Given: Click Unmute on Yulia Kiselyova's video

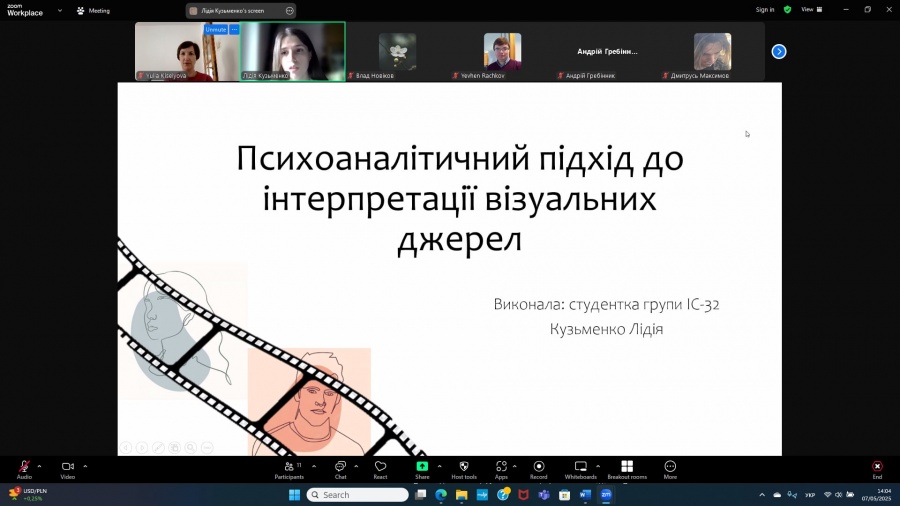Looking at the screenshot, I should pos(216,29).
